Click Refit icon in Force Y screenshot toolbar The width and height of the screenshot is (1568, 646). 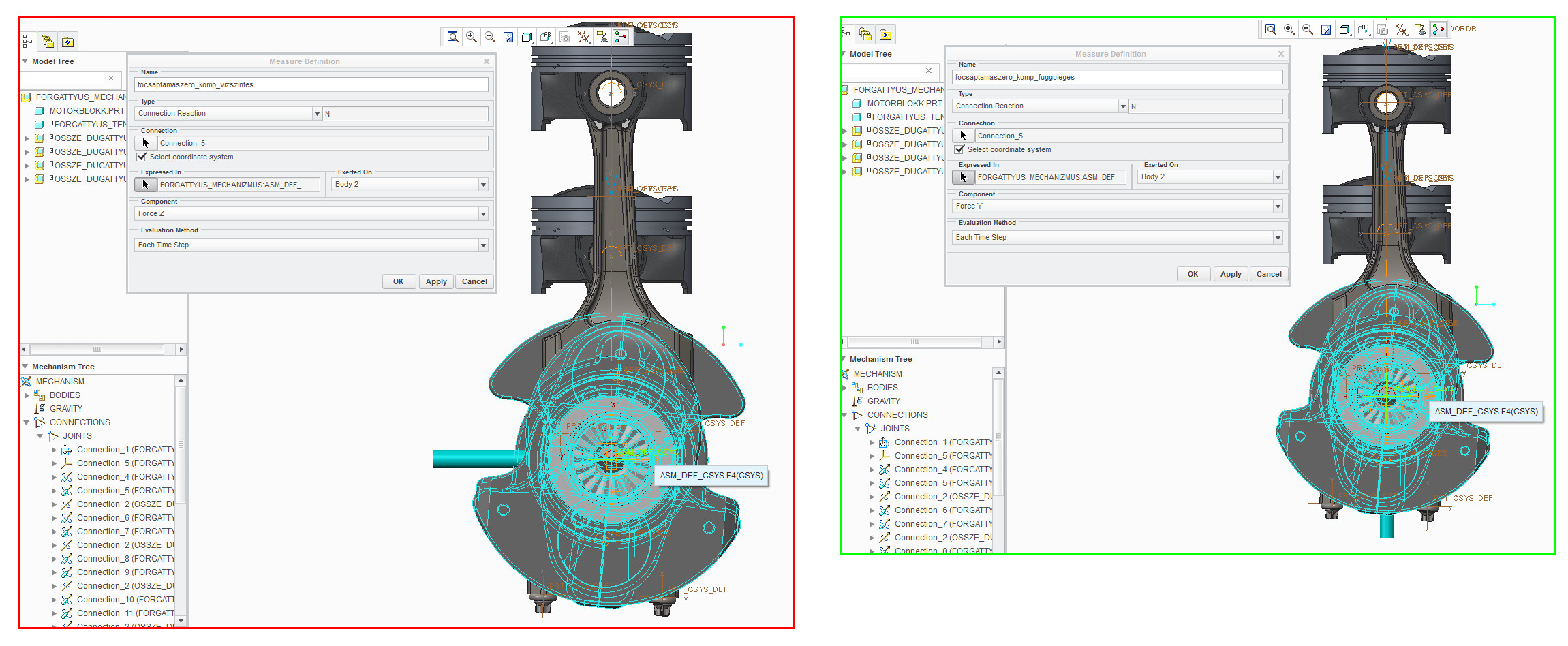1271,29
